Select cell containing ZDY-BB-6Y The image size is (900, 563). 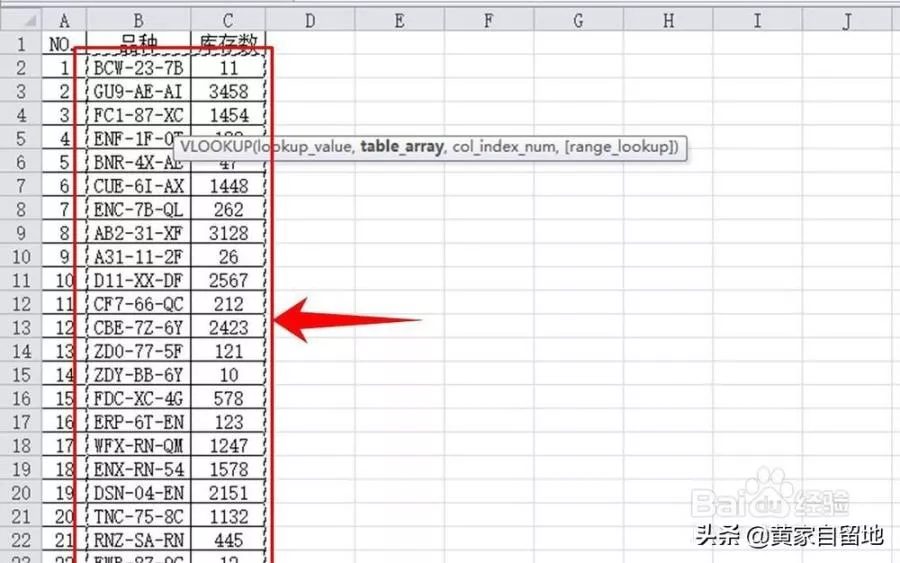pos(138,375)
